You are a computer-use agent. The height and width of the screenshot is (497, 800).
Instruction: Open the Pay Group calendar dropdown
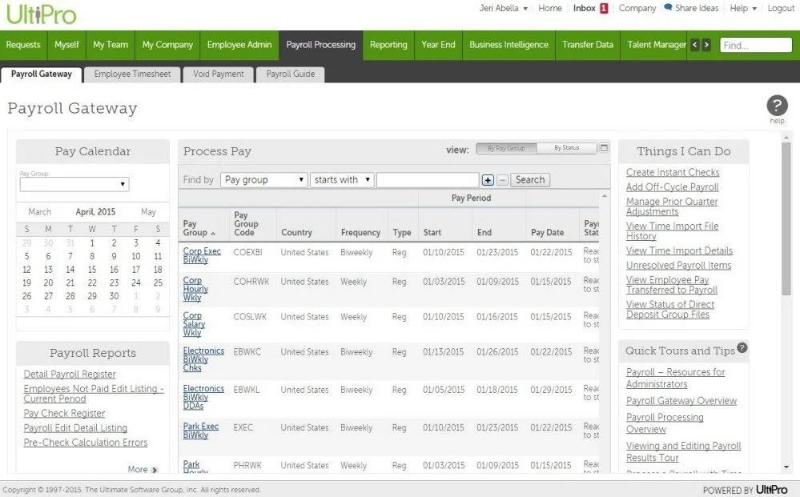pos(74,184)
